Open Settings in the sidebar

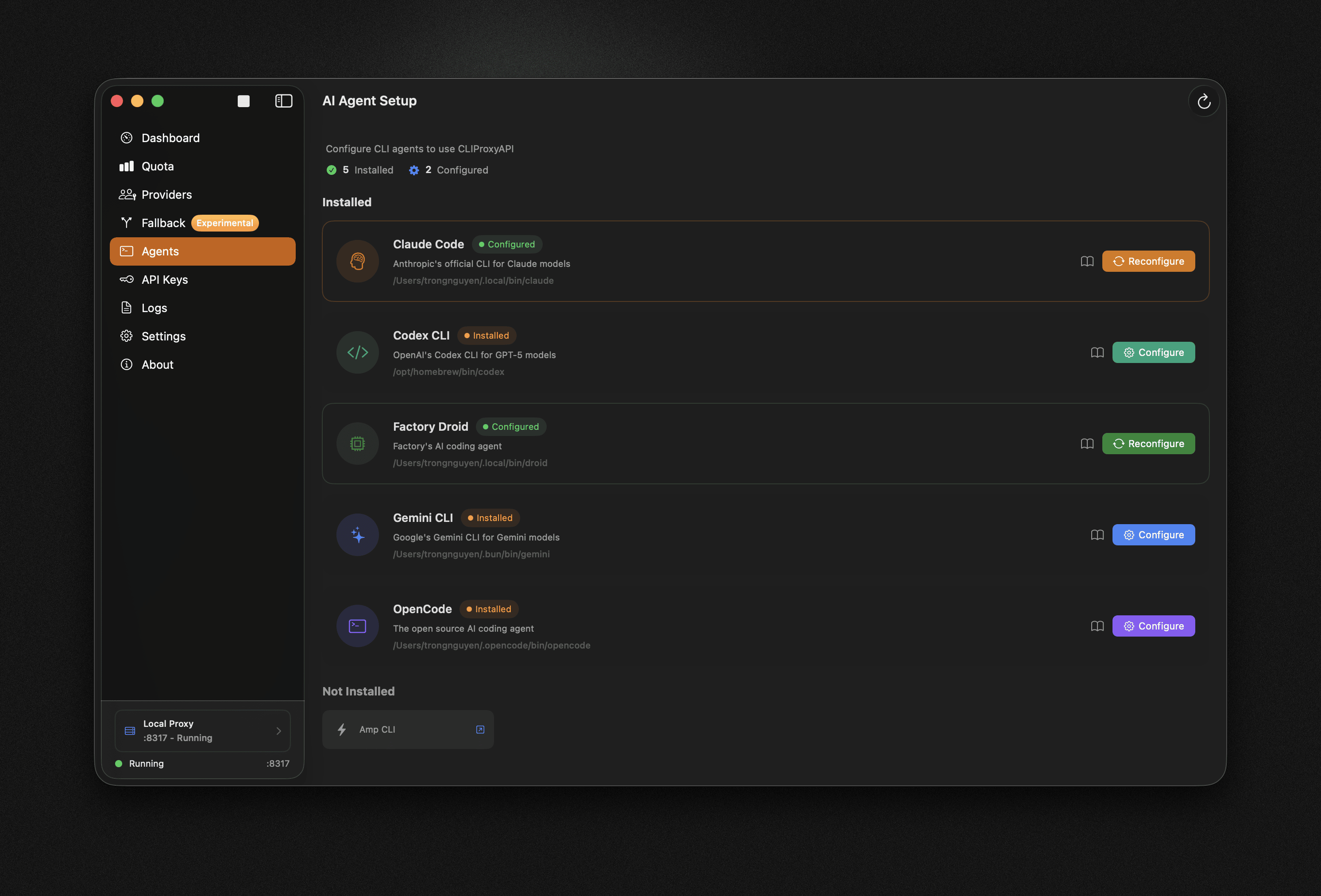point(202,336)
